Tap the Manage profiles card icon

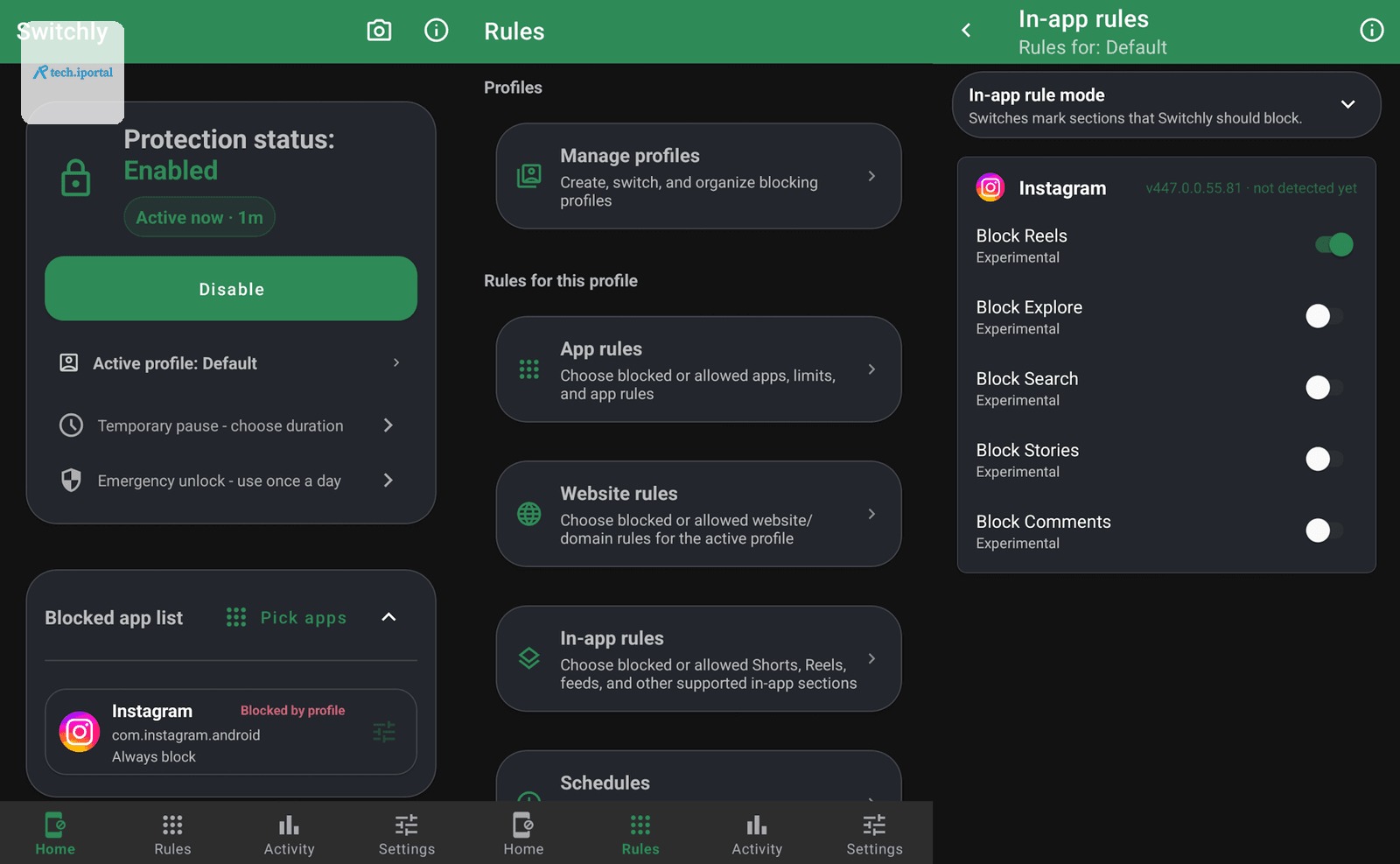click(x=529, y=176)
